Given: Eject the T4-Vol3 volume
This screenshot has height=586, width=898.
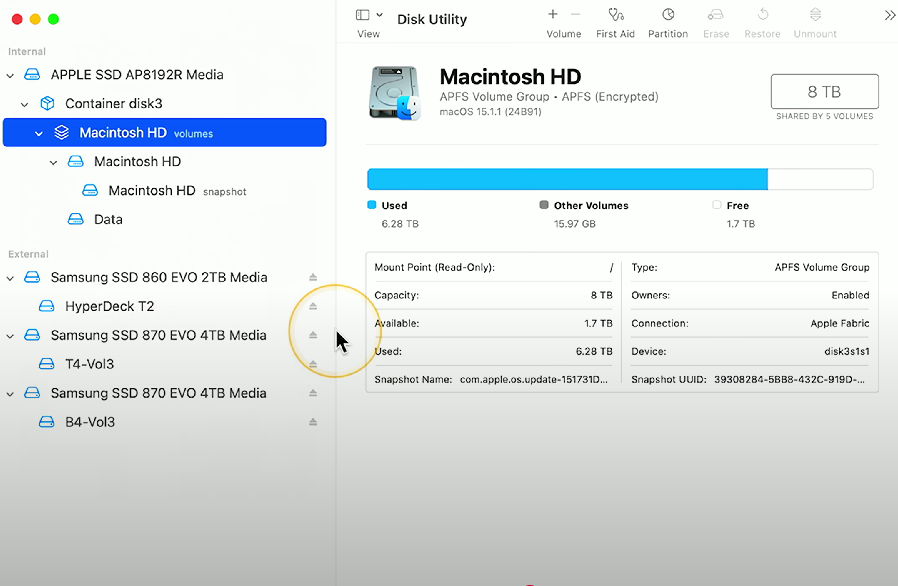Looking at the screenshot, I should 313,364.
